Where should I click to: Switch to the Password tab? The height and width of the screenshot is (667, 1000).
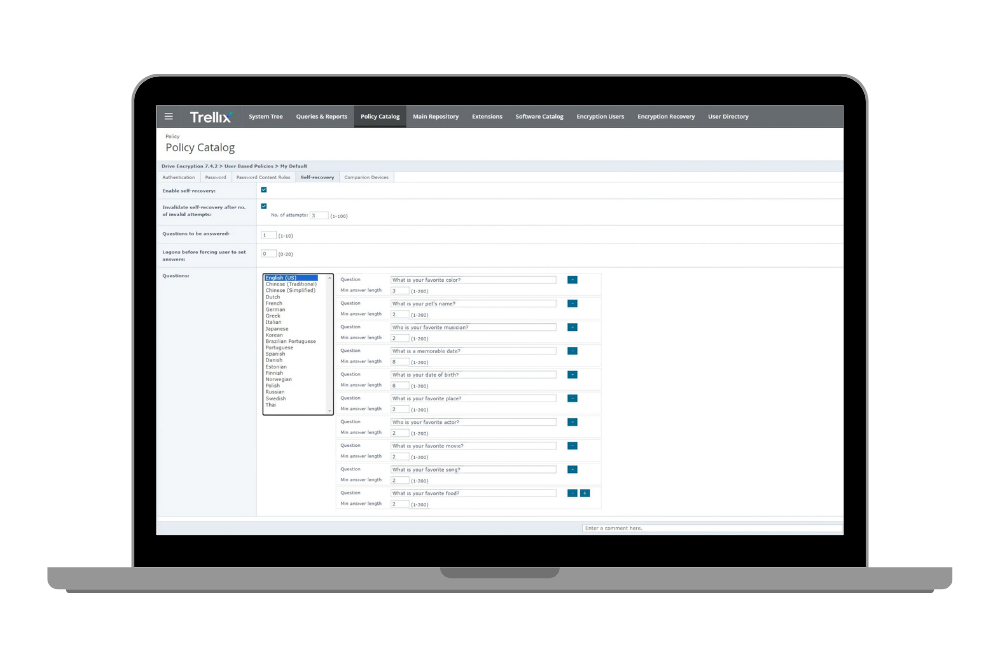[x=216, y=177]
